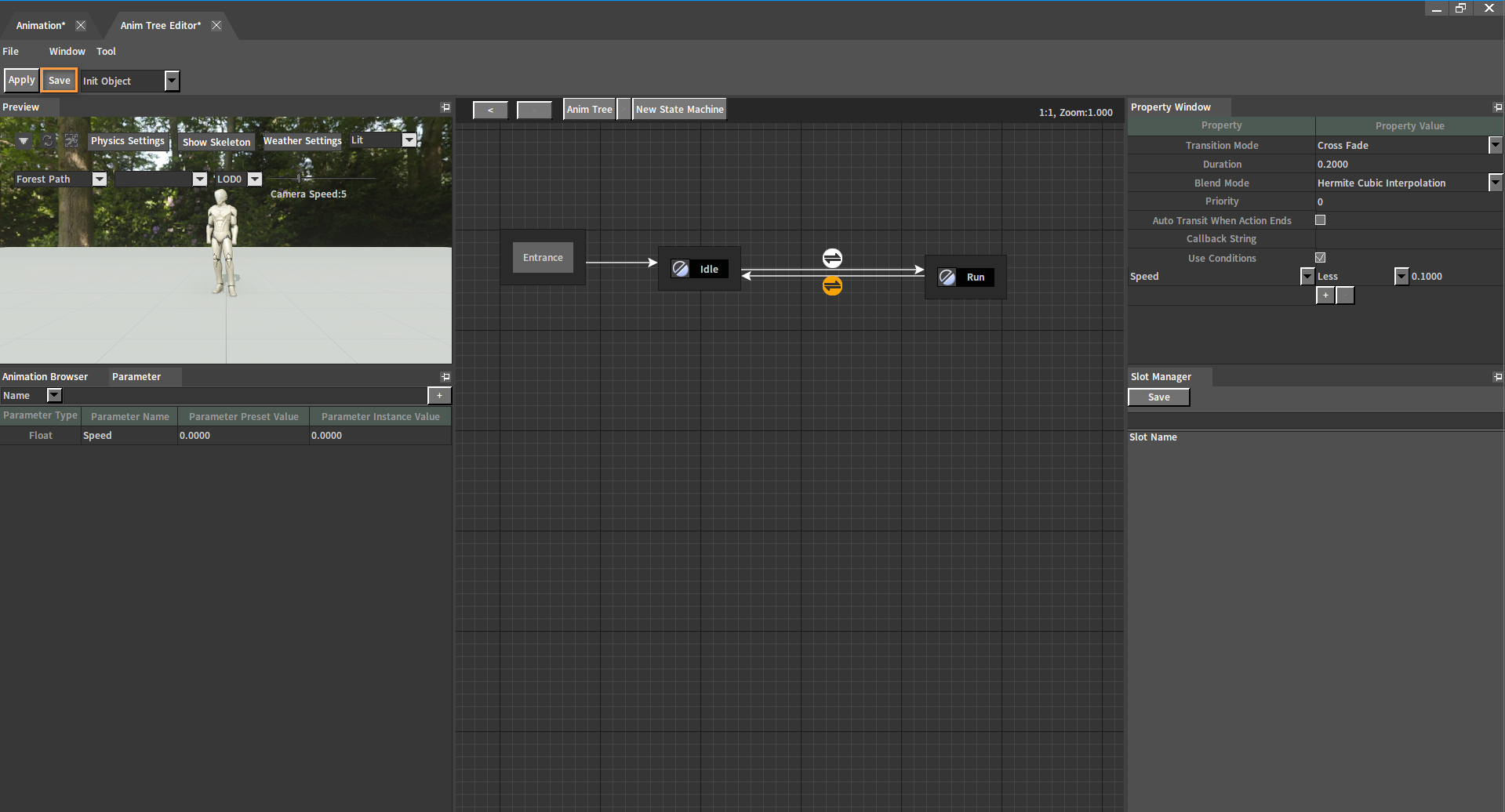Click the scissors capture icon in Preview
This screenshot has width=1505, height=812.
click(x=71, y=141)
